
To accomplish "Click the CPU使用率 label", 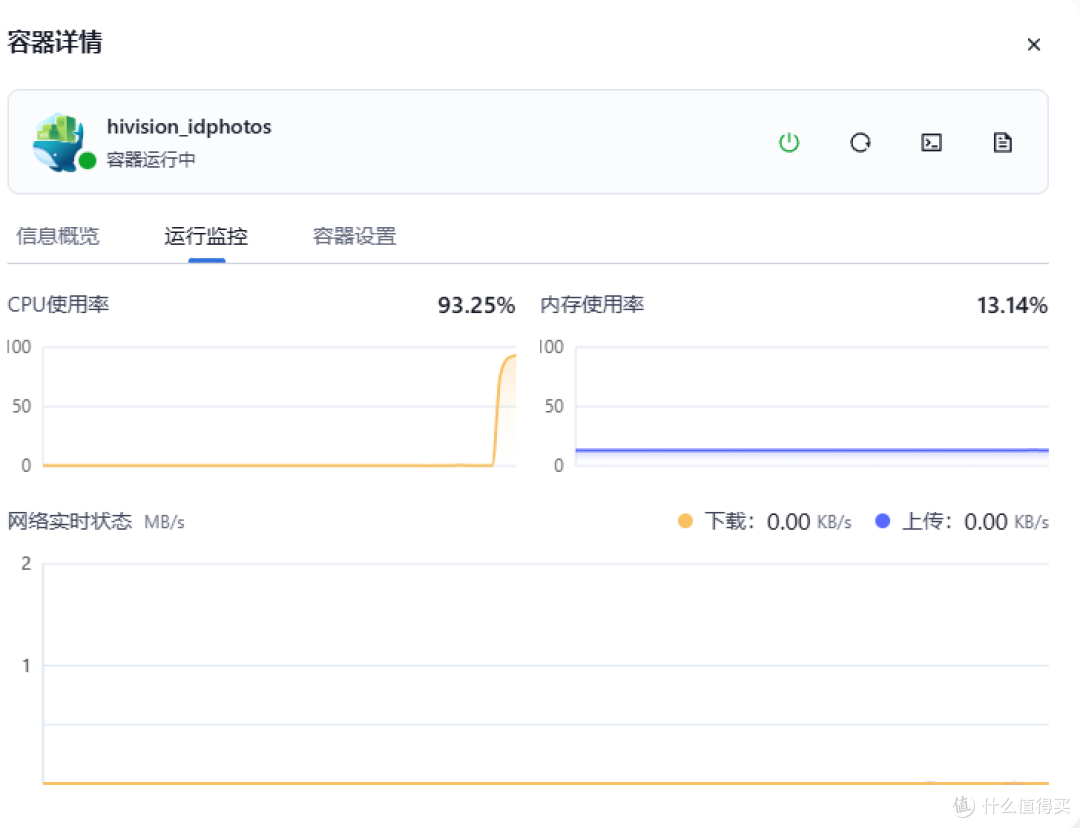I will [x=59, y=304].
